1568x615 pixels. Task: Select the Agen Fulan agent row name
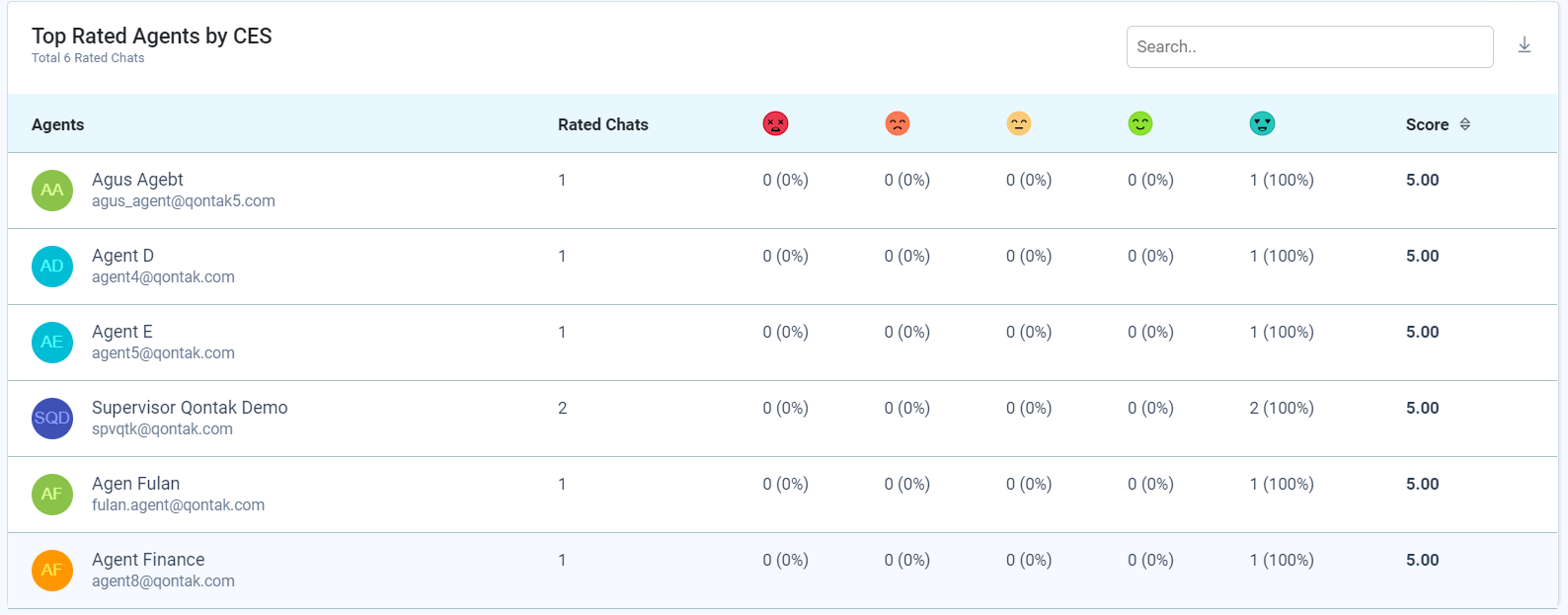135,484
